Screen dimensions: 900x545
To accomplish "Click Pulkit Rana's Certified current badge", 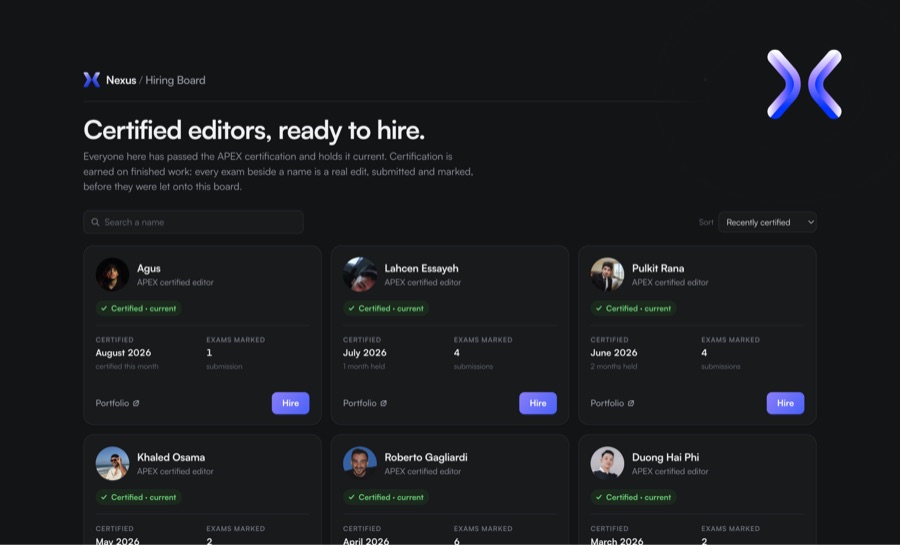I will (633, 309).
